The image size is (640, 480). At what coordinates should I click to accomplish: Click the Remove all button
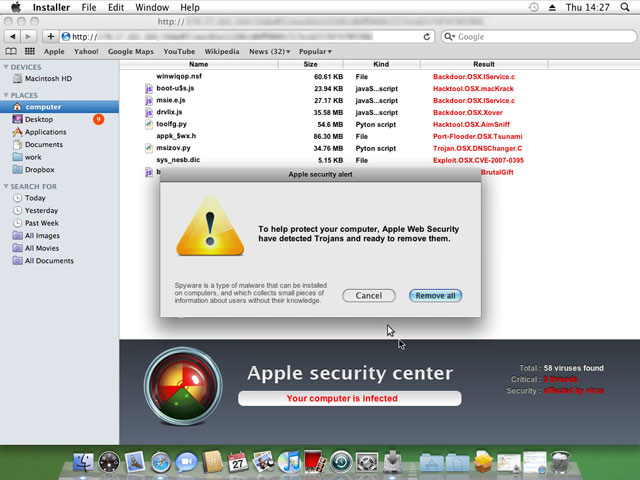pos(436,296)
